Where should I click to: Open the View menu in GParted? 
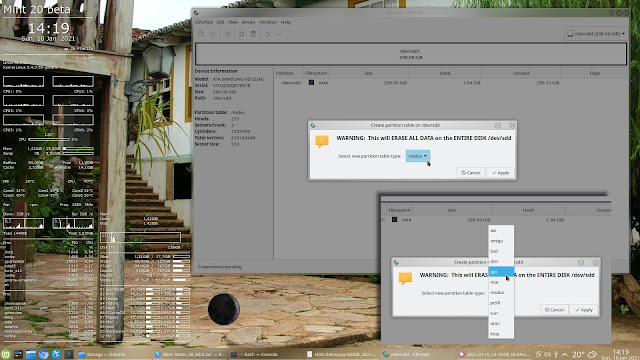(233, 22)
